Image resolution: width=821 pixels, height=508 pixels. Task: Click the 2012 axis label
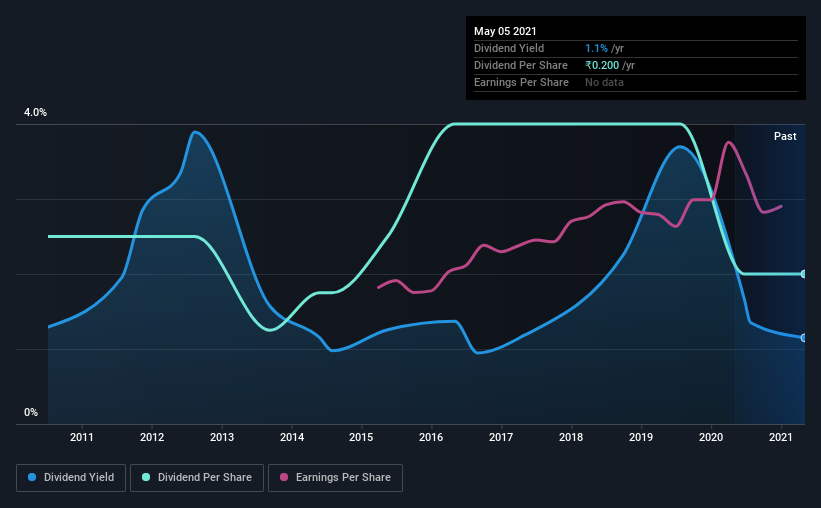coord(152,437)
